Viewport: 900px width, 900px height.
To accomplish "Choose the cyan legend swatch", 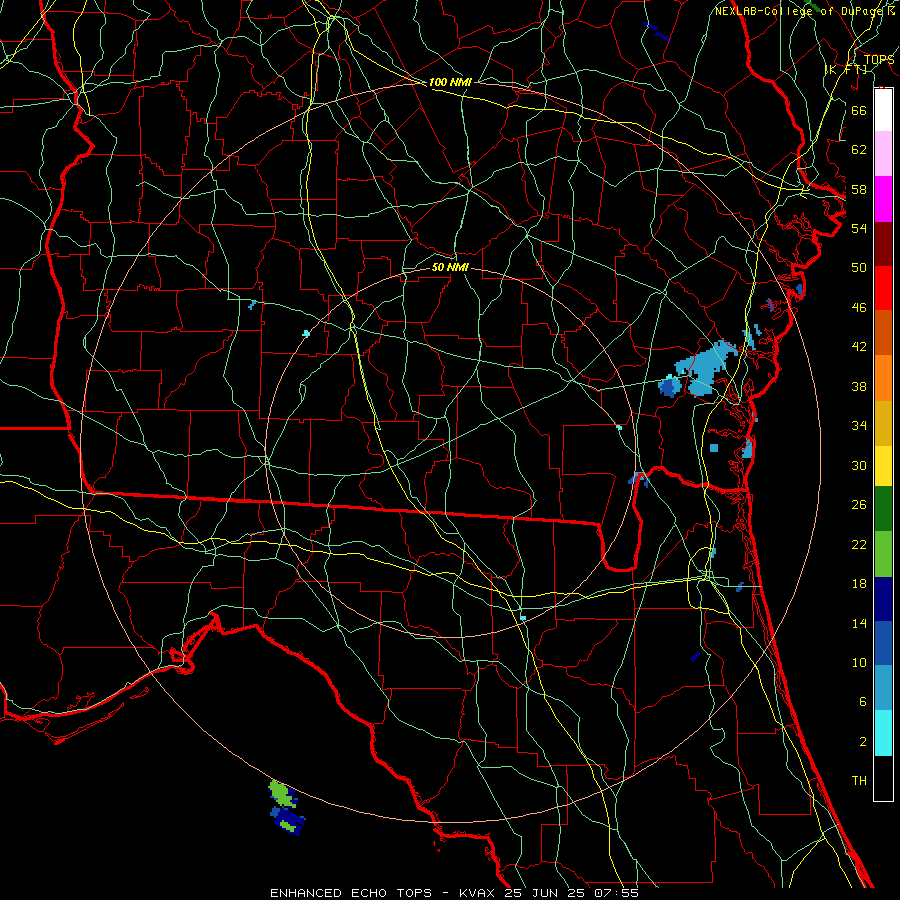I will [883, 732].
